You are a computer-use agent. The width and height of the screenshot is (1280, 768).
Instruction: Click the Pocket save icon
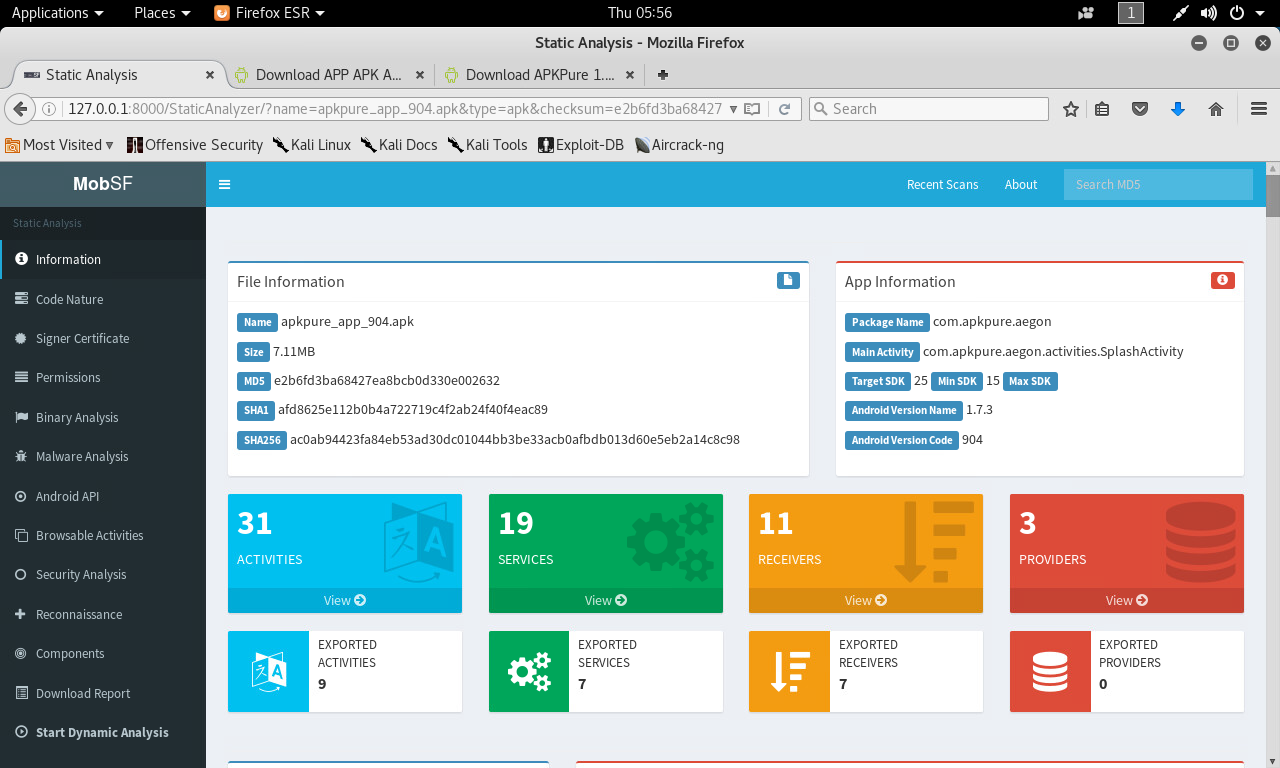point(1140,109)
